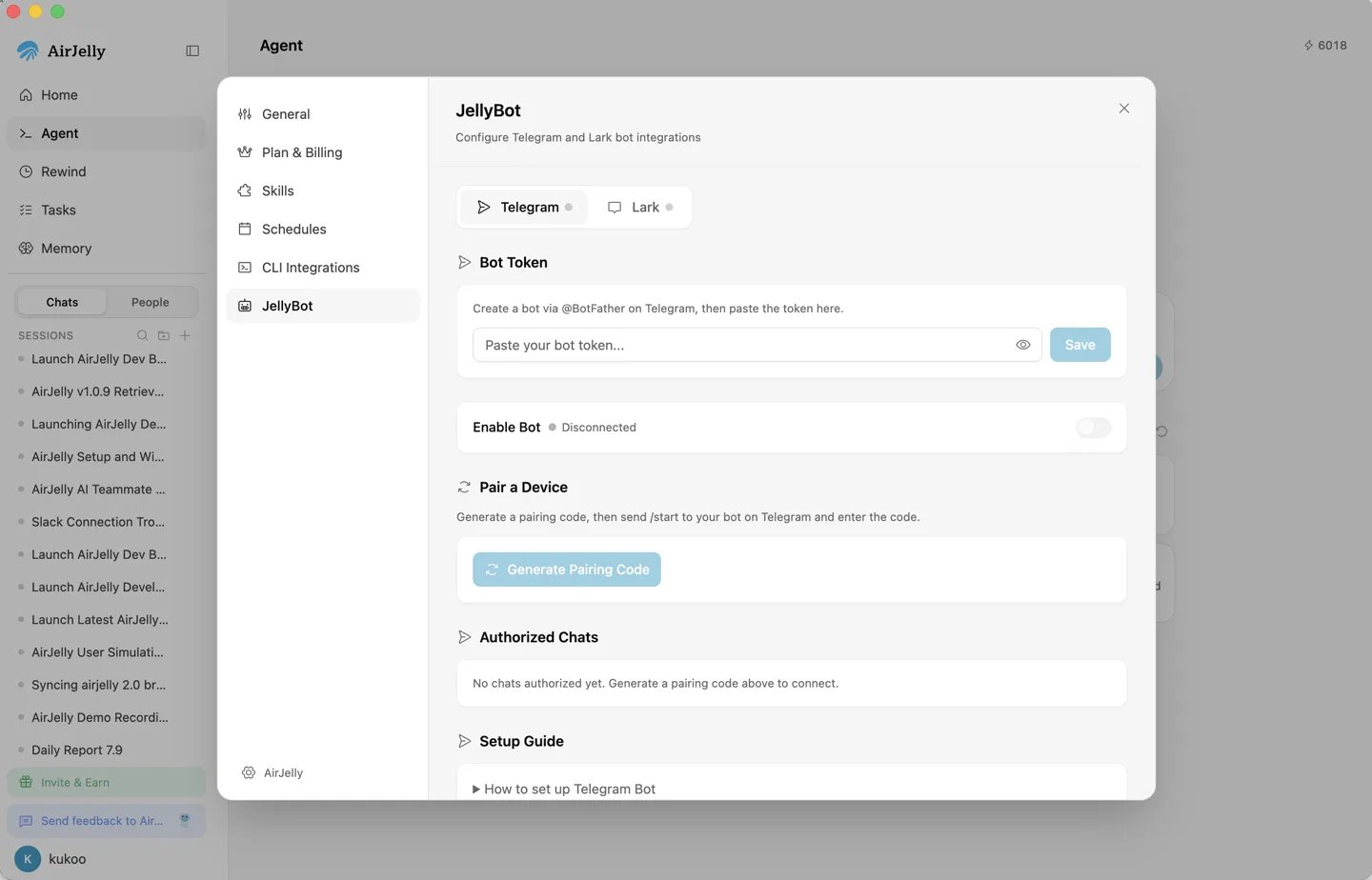
Task: Switch to the Chats tab
Action: pos(62,302)
